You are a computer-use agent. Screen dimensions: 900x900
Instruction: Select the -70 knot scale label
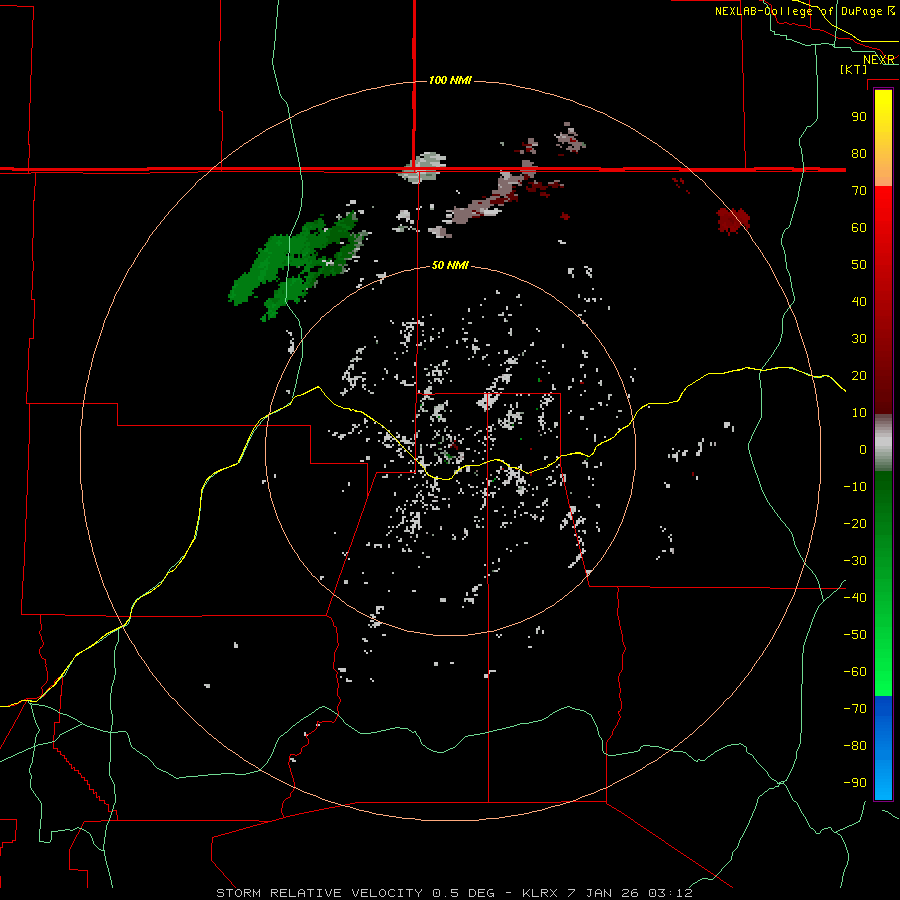click(855, 709)
